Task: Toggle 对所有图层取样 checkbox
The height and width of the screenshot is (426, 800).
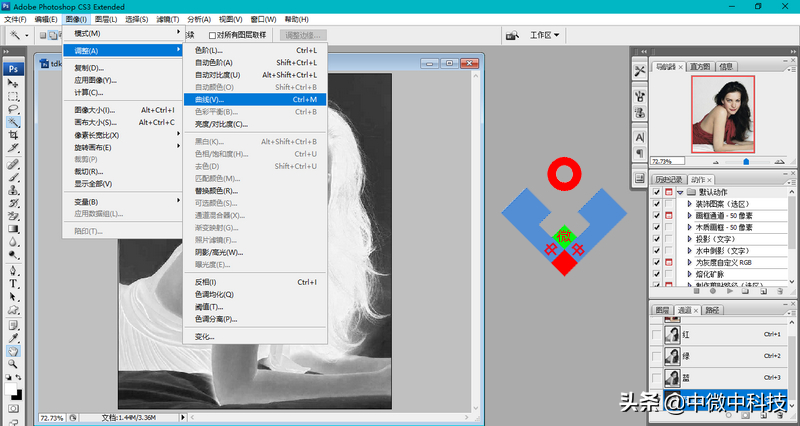Action: coord(212,35)
